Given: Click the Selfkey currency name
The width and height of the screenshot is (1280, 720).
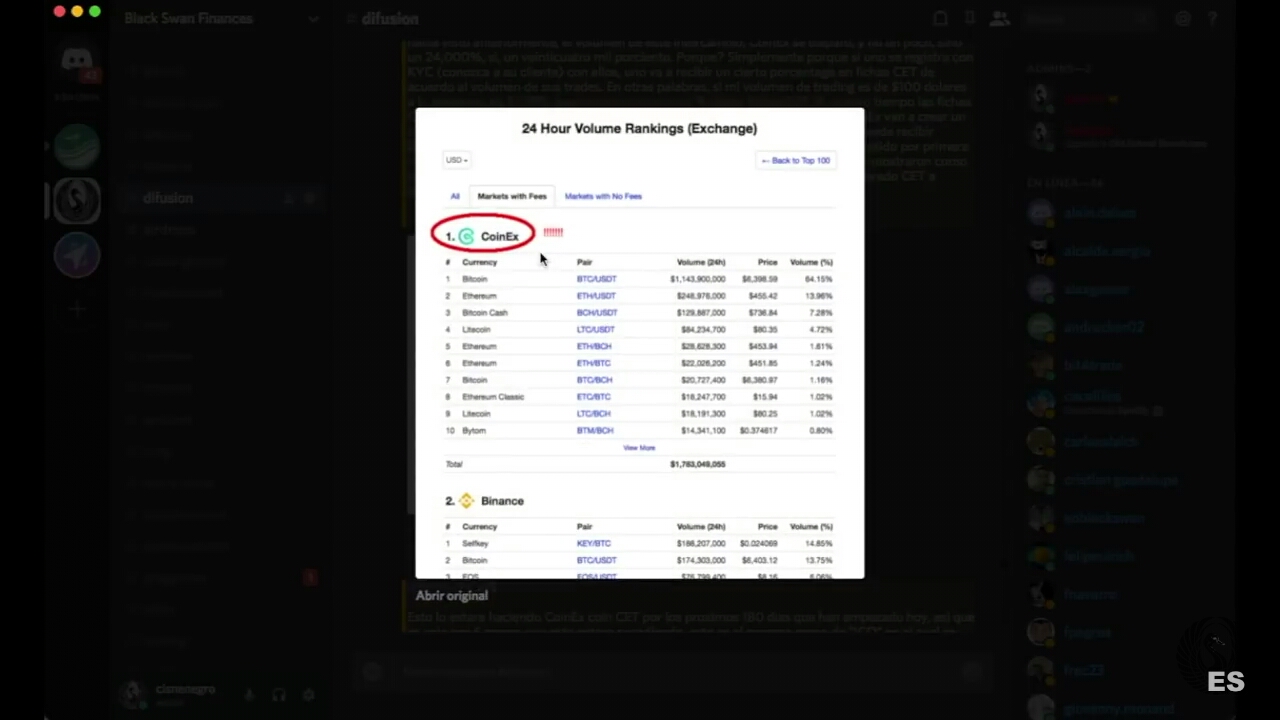Looking at the screenshot, I should [475, 544].
